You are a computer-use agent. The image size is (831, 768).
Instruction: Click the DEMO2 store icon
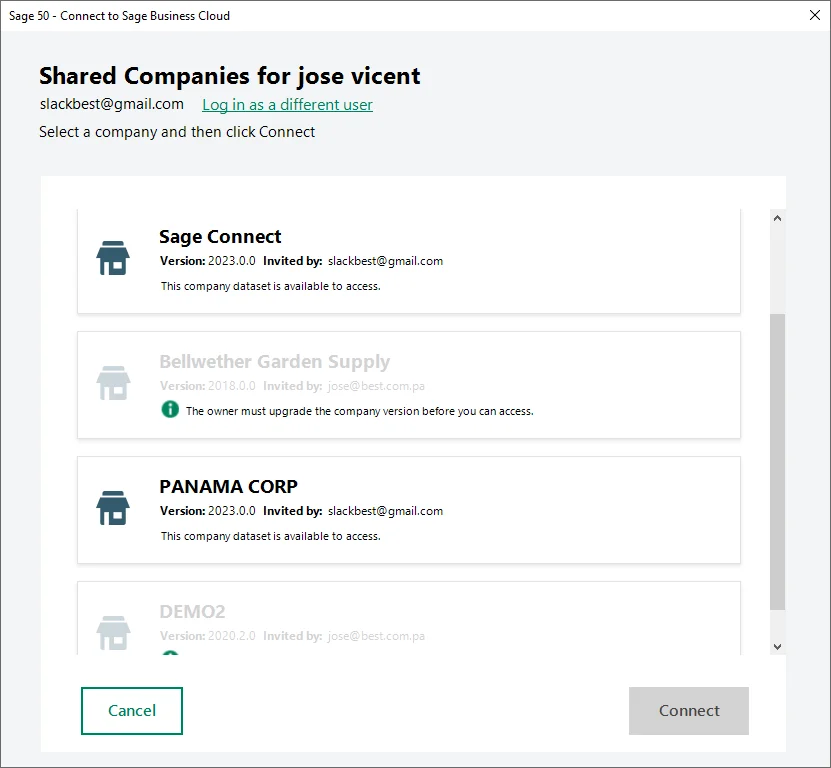click(x=113, y=632)
